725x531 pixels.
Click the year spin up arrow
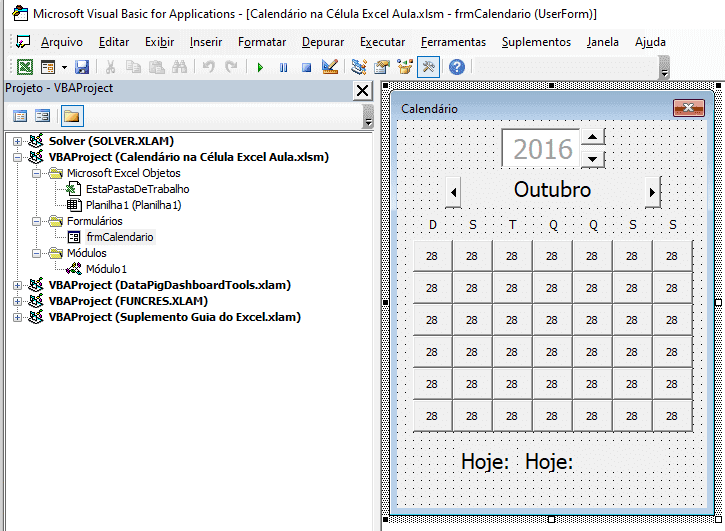click(x=592, y=137)
